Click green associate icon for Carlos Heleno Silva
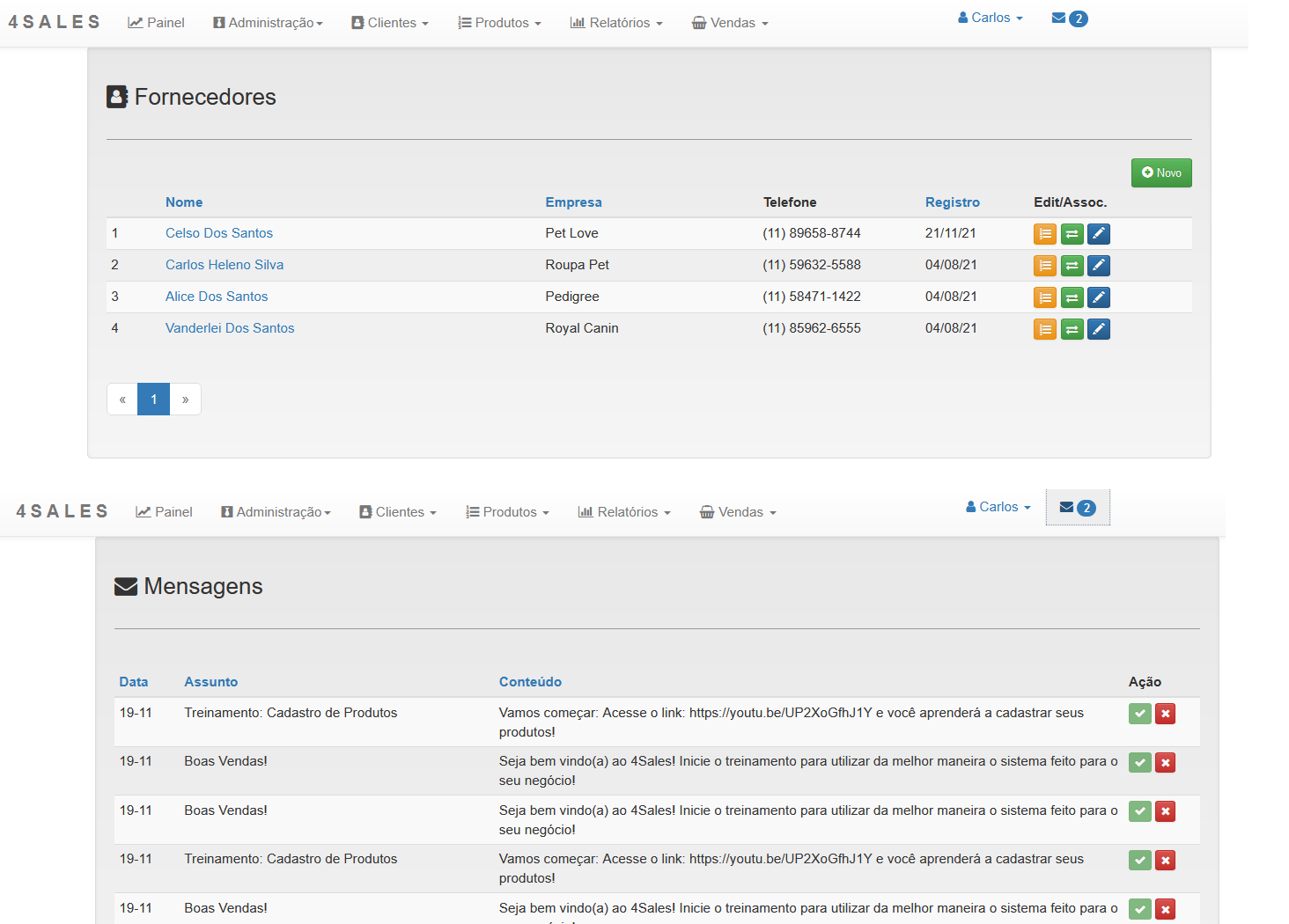This screenshot has height=924, width=1289. (x=1072, y=266)
